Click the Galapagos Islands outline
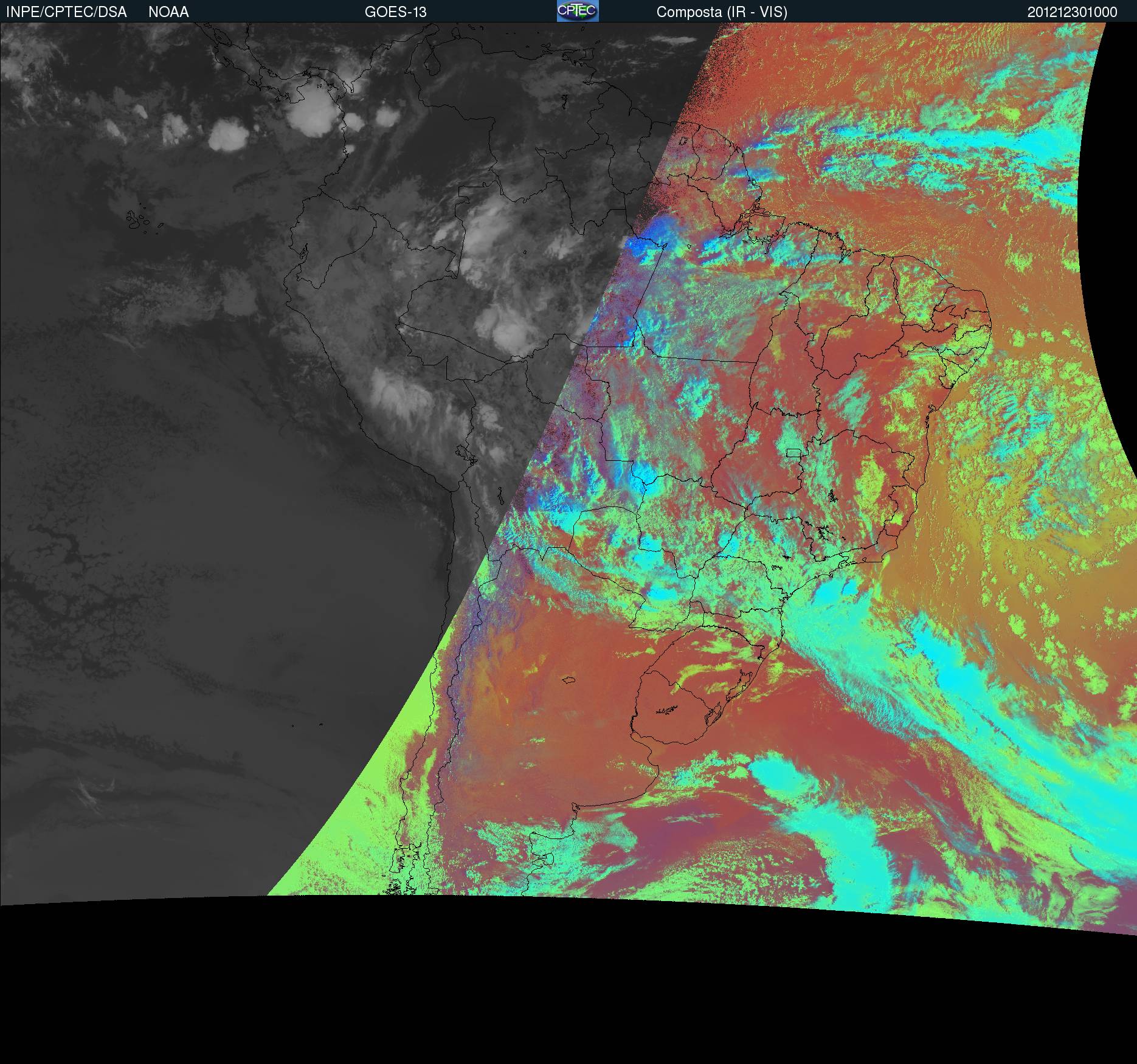 click(139, 219)
